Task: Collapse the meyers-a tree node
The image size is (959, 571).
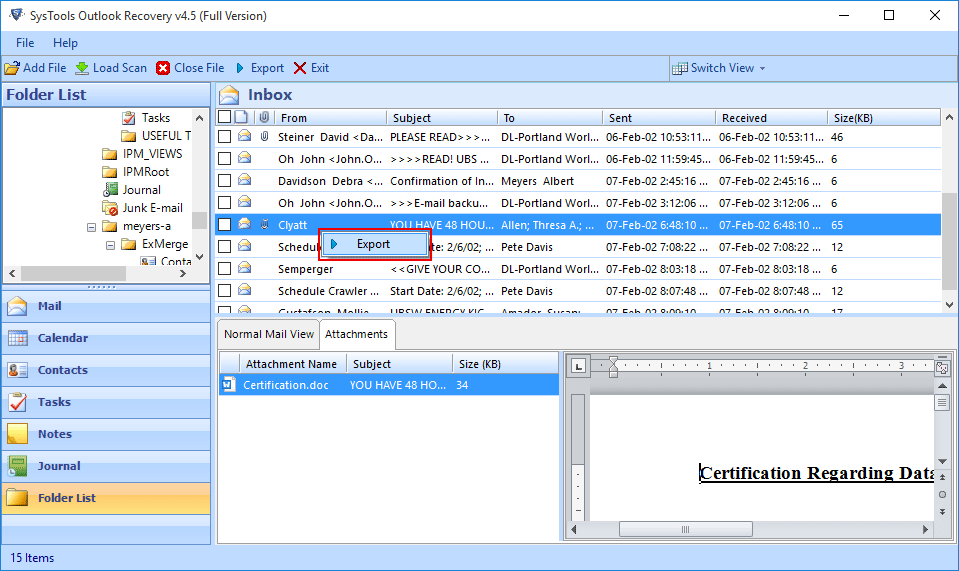Action: click(91, 227)
